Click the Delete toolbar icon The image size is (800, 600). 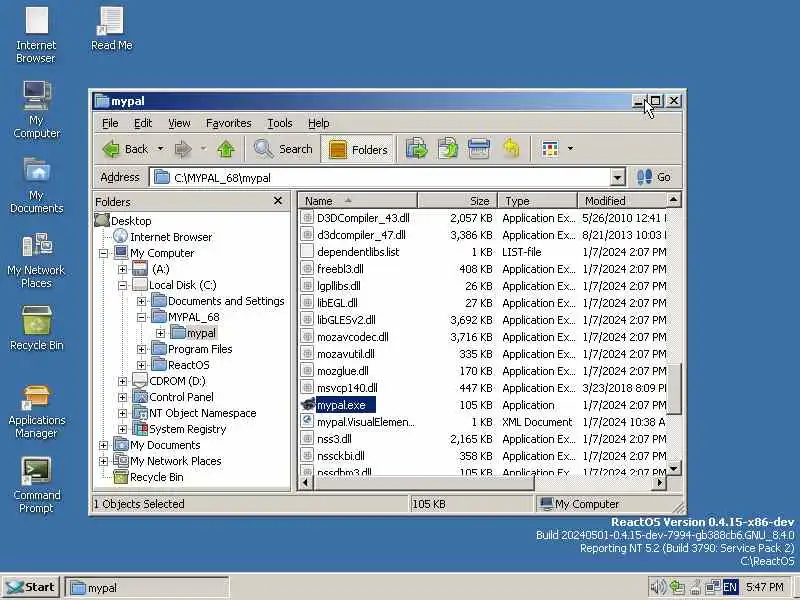(x=479, y=149)
